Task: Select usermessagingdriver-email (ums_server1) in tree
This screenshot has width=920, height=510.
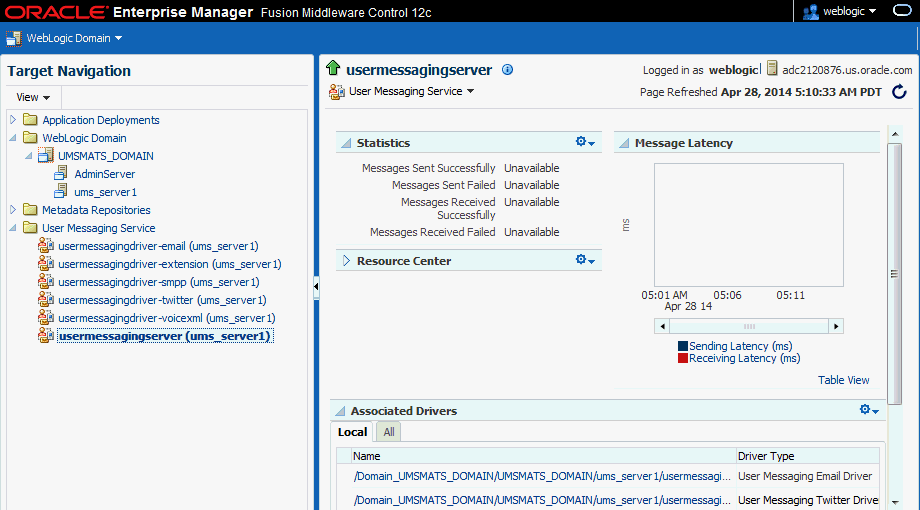Action: 158,246
